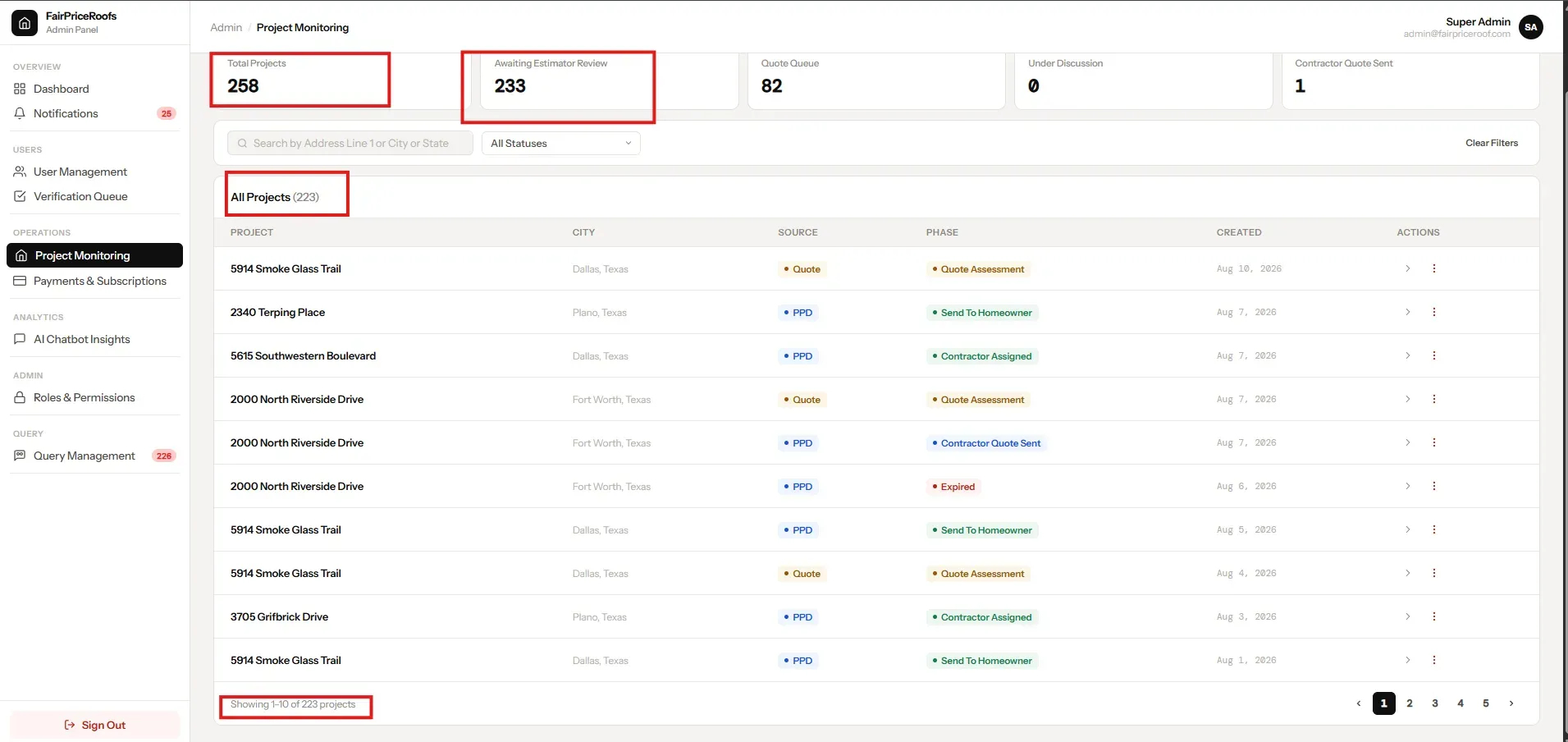Click the 2340 Terping Place project name

coord(277,312)
